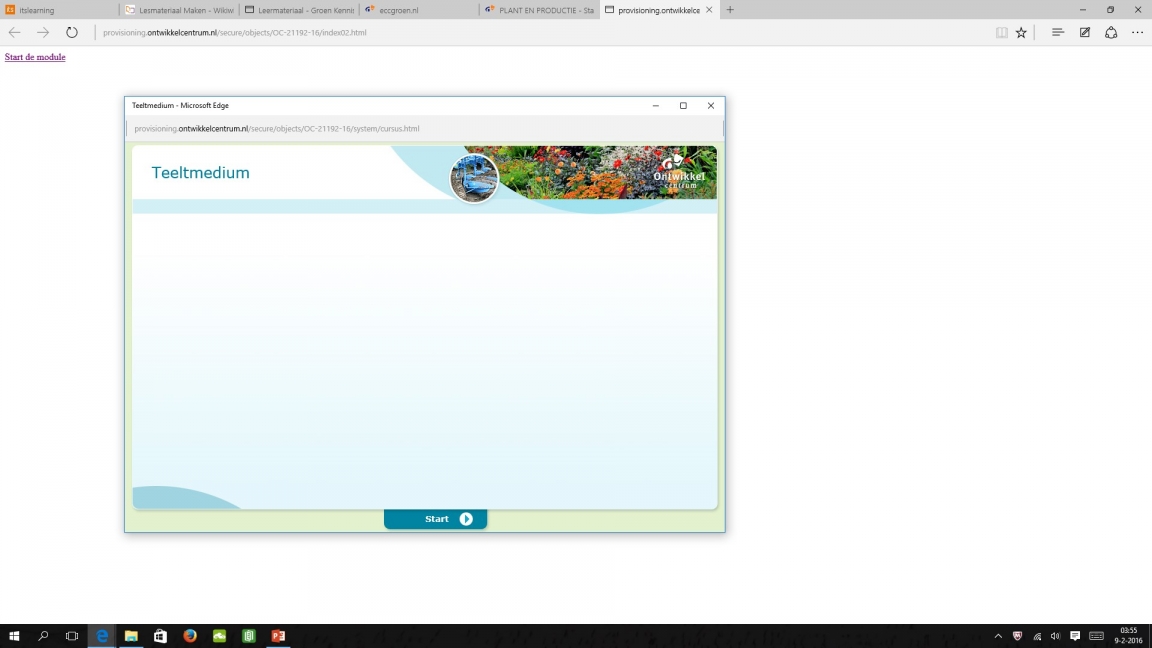Image resolution: width=1152 pixels, height=648 pixels.
Task: Expand hidden system tray icons
Action: point(997,636)
